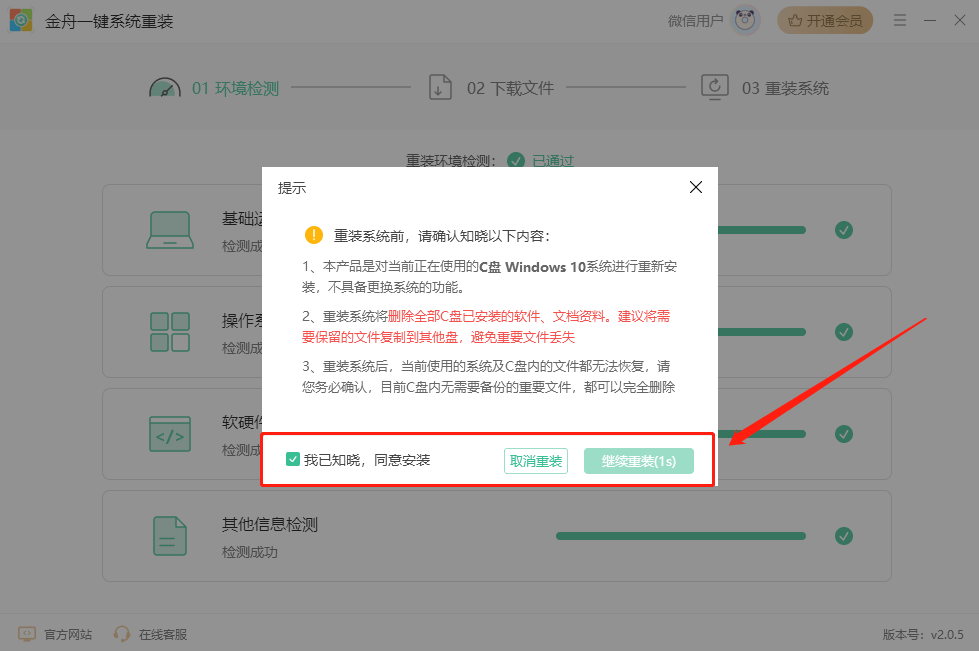Click the 继续重装(1s) button
The width and height of the screenshot is (979, 651).
point(639,461)
